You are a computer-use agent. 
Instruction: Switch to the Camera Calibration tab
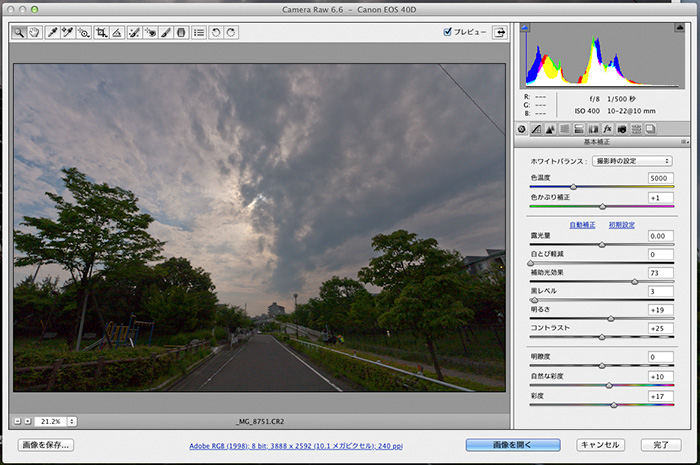(622, 129)
